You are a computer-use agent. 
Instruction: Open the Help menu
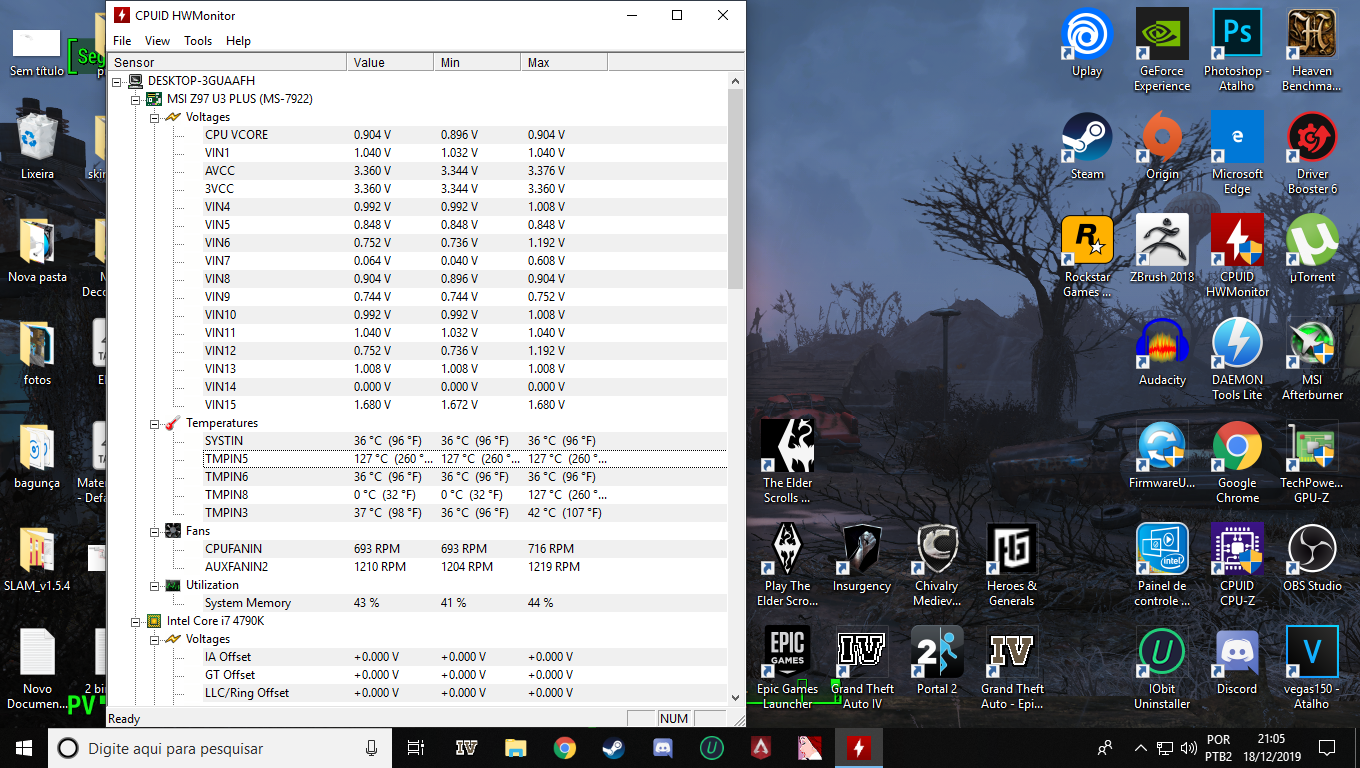238,41
